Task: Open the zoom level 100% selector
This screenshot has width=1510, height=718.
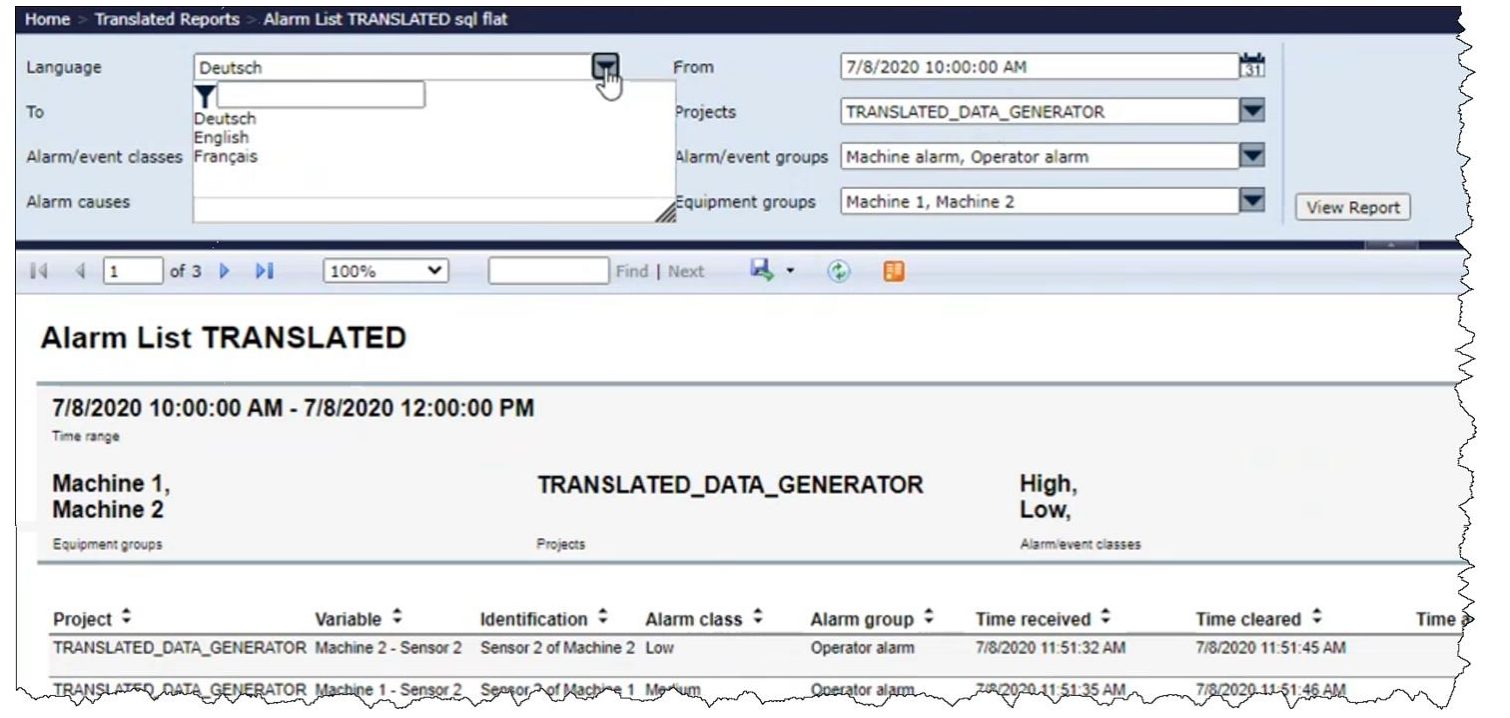Action: point(386,271)
